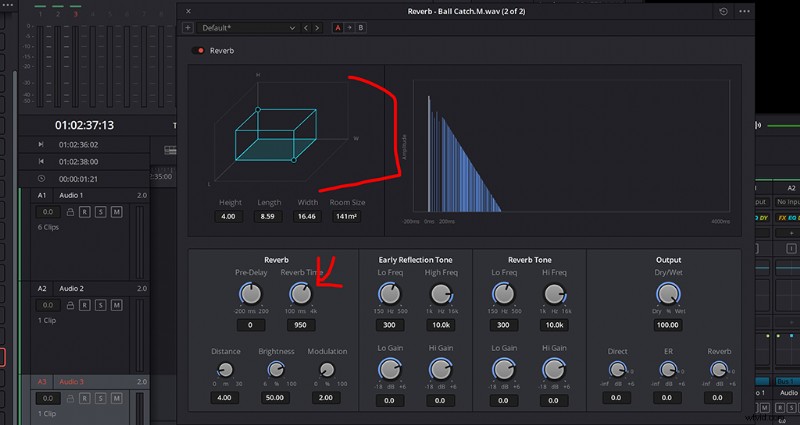Click Reverb Tone Hi Freq knob
The height and width of the screenshot is (425, 800).
tap(555, 294)
